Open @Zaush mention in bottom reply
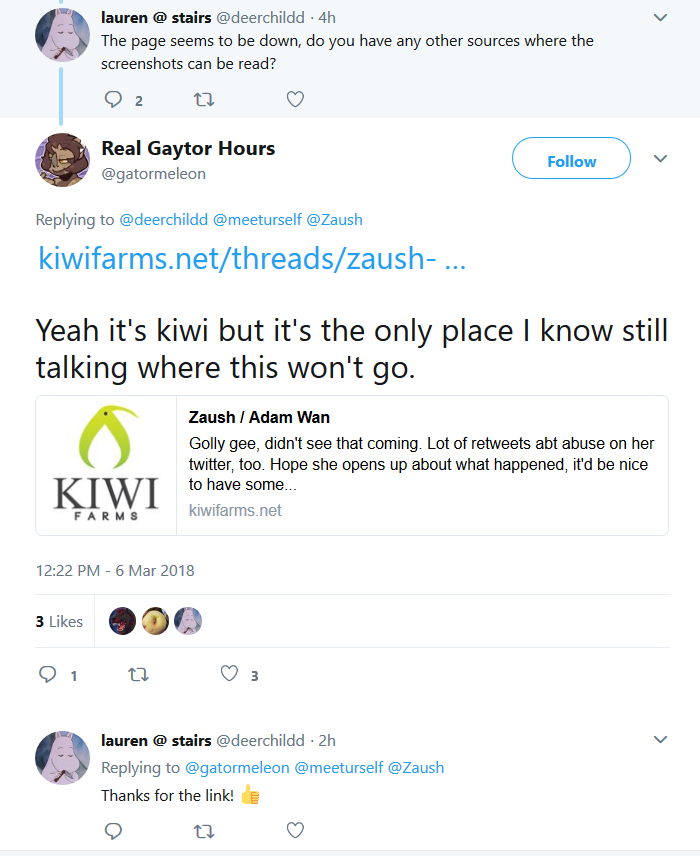This screenshot has width=700, height=856. click(x=416, y=768)
